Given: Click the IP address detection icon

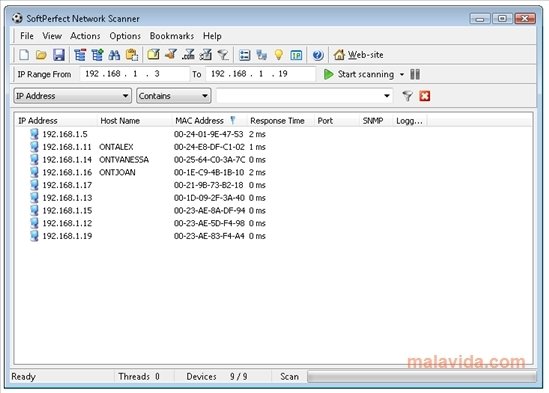Looking at the screenshot, I should (x=296, y=55).
